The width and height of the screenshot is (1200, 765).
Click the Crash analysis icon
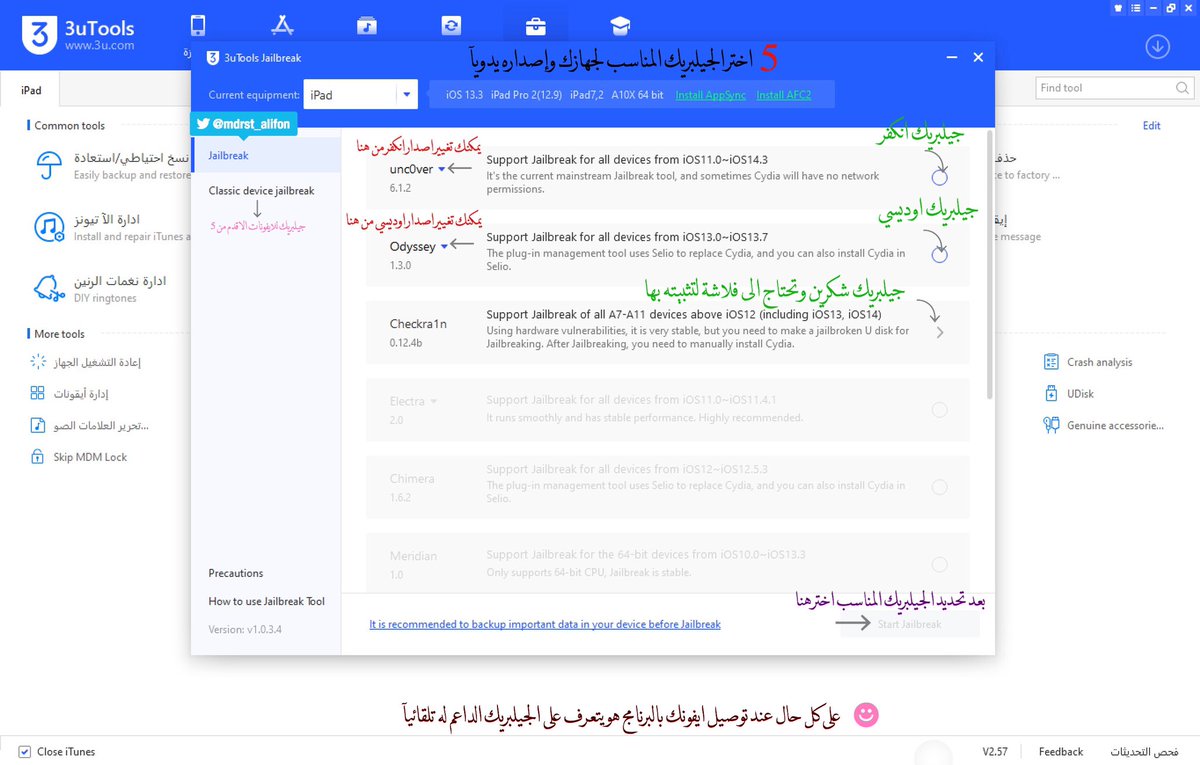(1050, 362)
